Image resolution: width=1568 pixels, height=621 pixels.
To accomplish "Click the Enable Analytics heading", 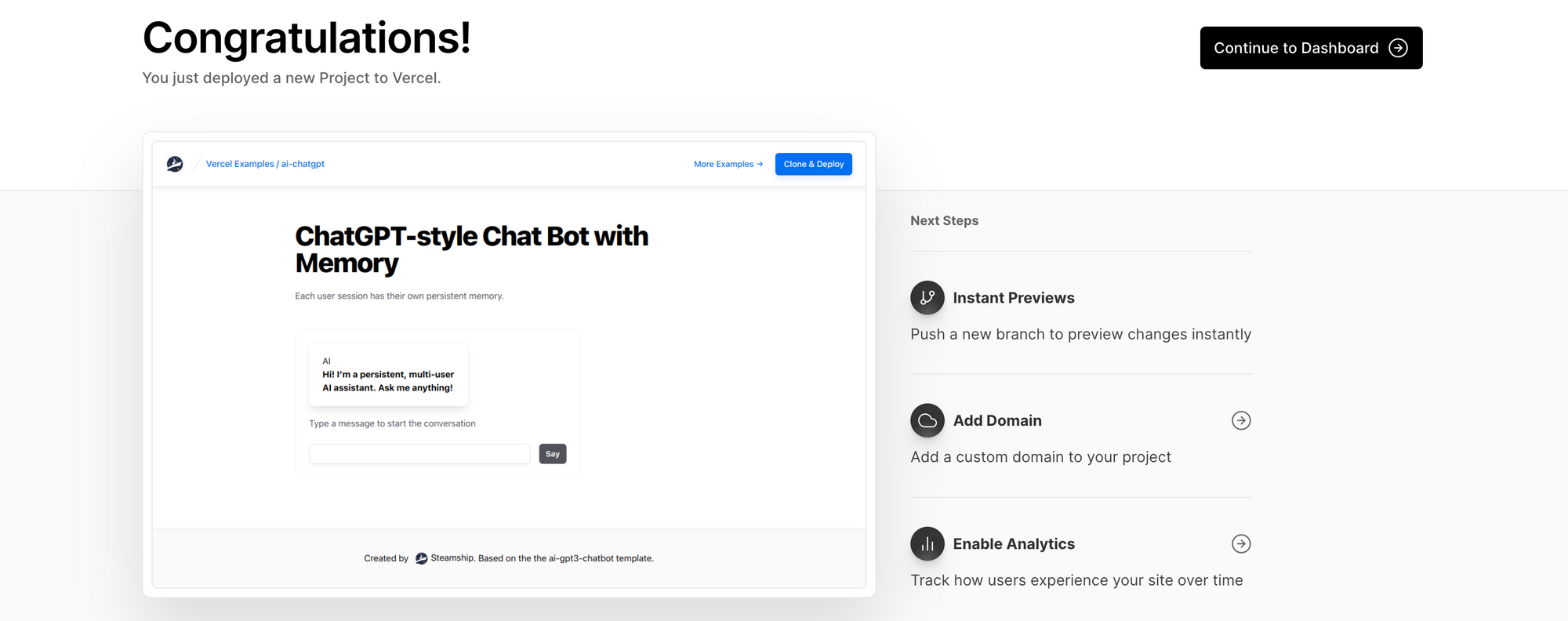I will [1014, 543].
